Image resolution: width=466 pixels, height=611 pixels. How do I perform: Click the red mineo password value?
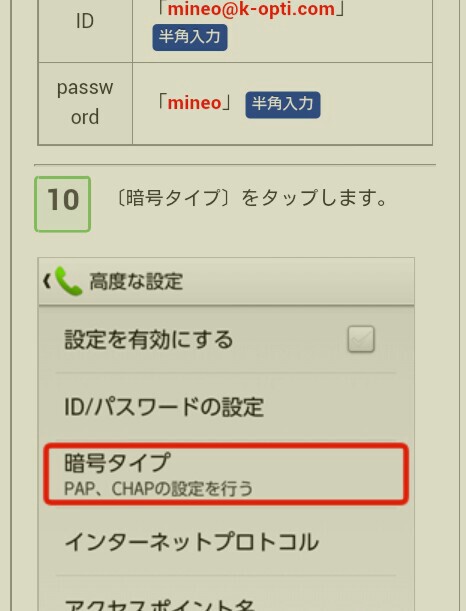click(x=194, y=103)
